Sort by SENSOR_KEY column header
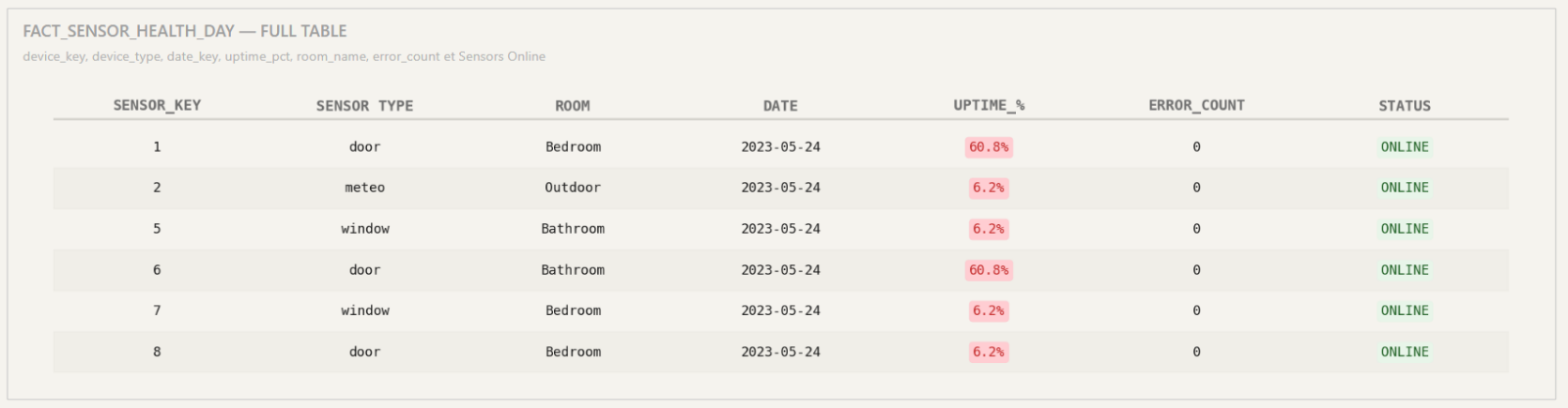Viewport: 1568px width, 408px height. click(157, 106)
